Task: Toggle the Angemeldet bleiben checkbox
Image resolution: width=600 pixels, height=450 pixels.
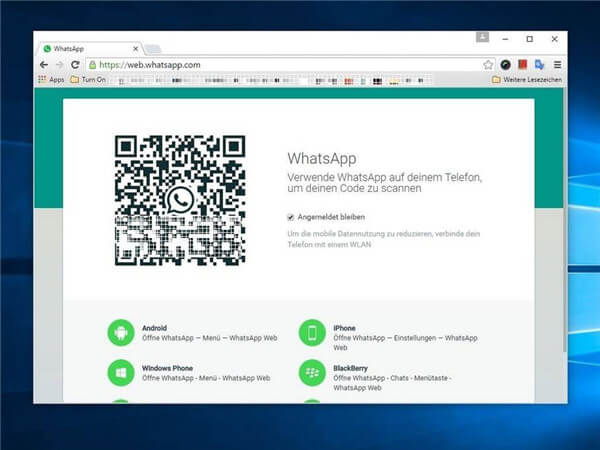Action: (x=291, y=217)
